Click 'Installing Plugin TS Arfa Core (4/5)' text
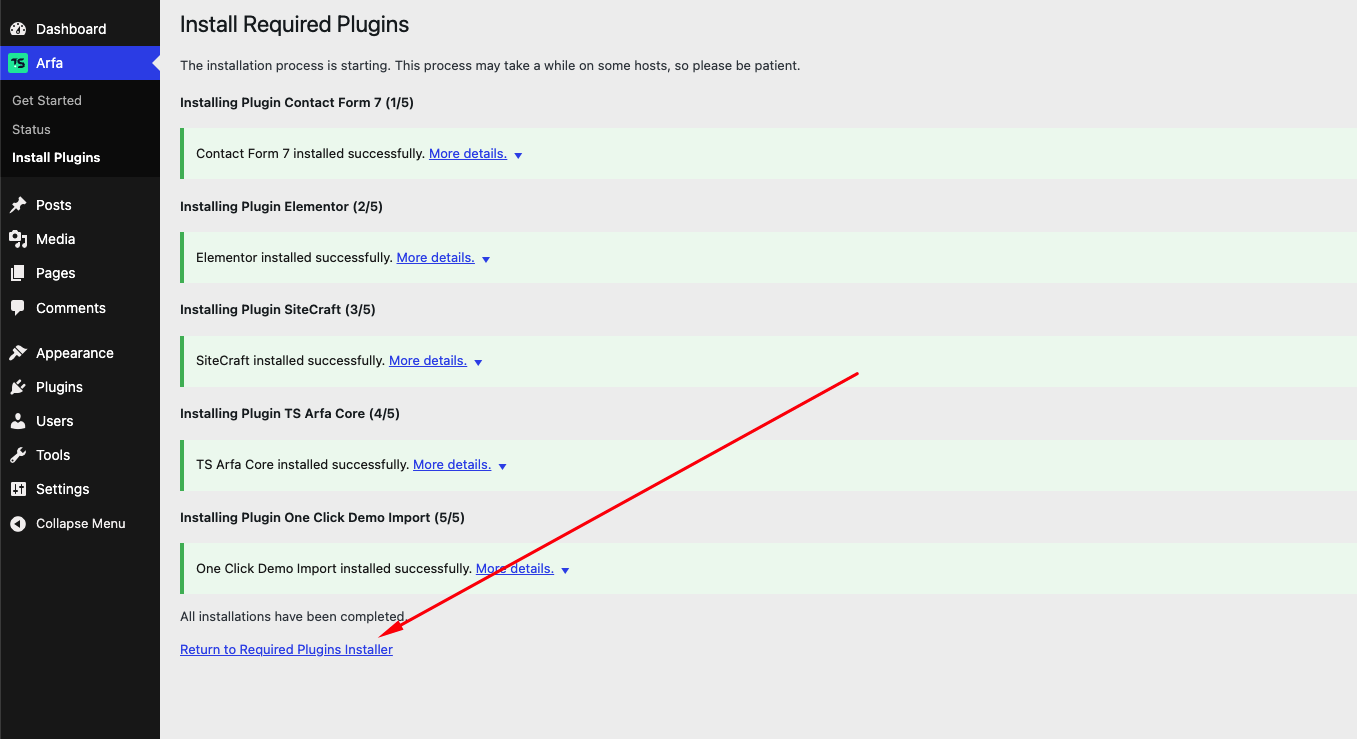 (290, 413)
